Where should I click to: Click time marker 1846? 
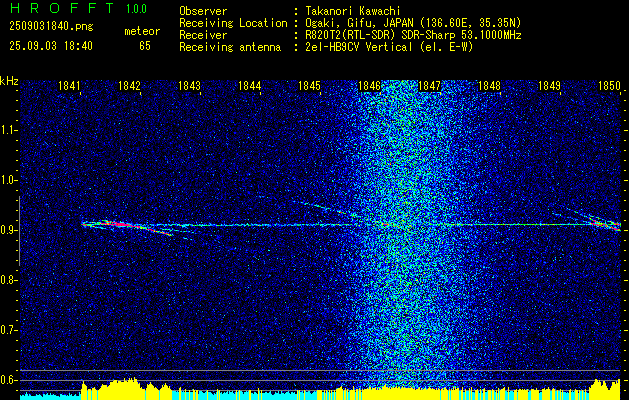369,86
